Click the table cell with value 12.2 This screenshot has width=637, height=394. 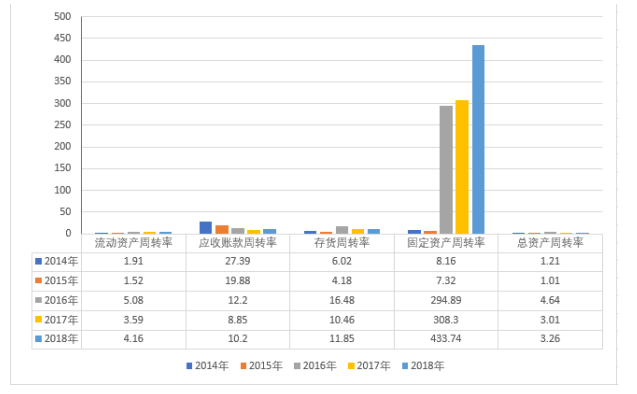[238, 300]
